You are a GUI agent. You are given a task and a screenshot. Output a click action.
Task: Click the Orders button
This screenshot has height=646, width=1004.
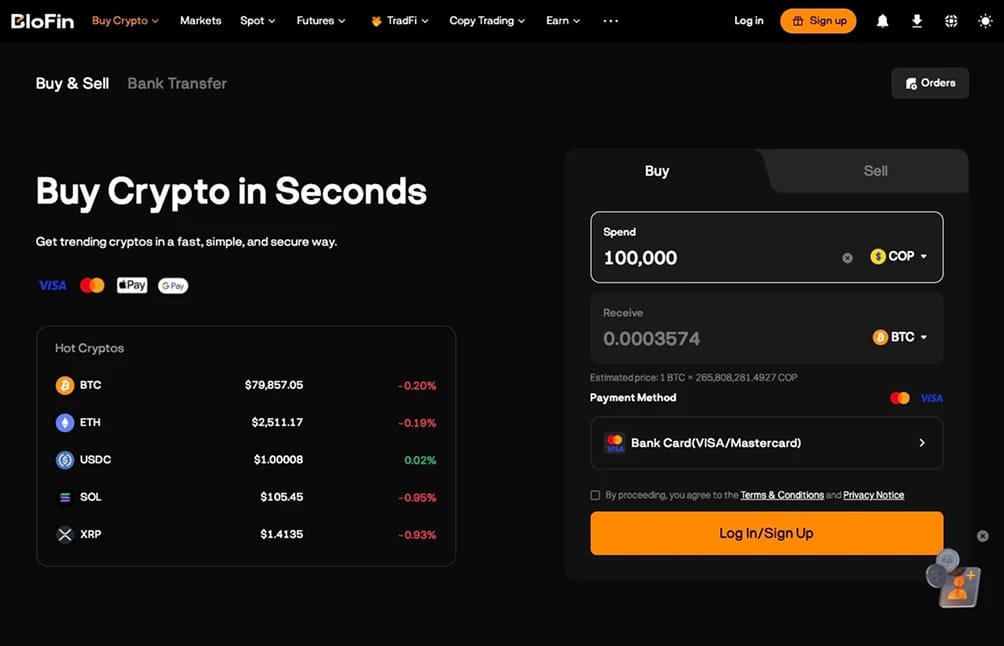point(930,83)
